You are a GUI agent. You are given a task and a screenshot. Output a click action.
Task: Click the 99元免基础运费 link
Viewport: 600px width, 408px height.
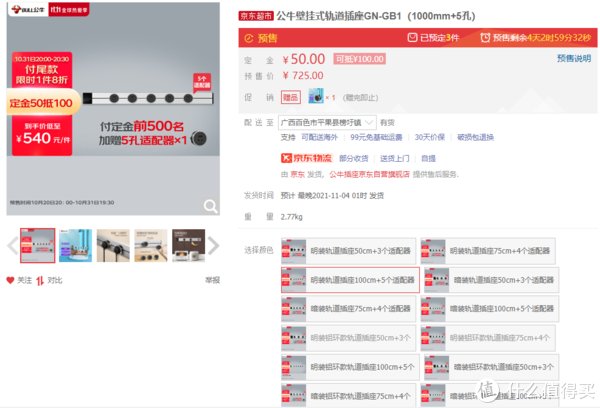pos(376,137)
